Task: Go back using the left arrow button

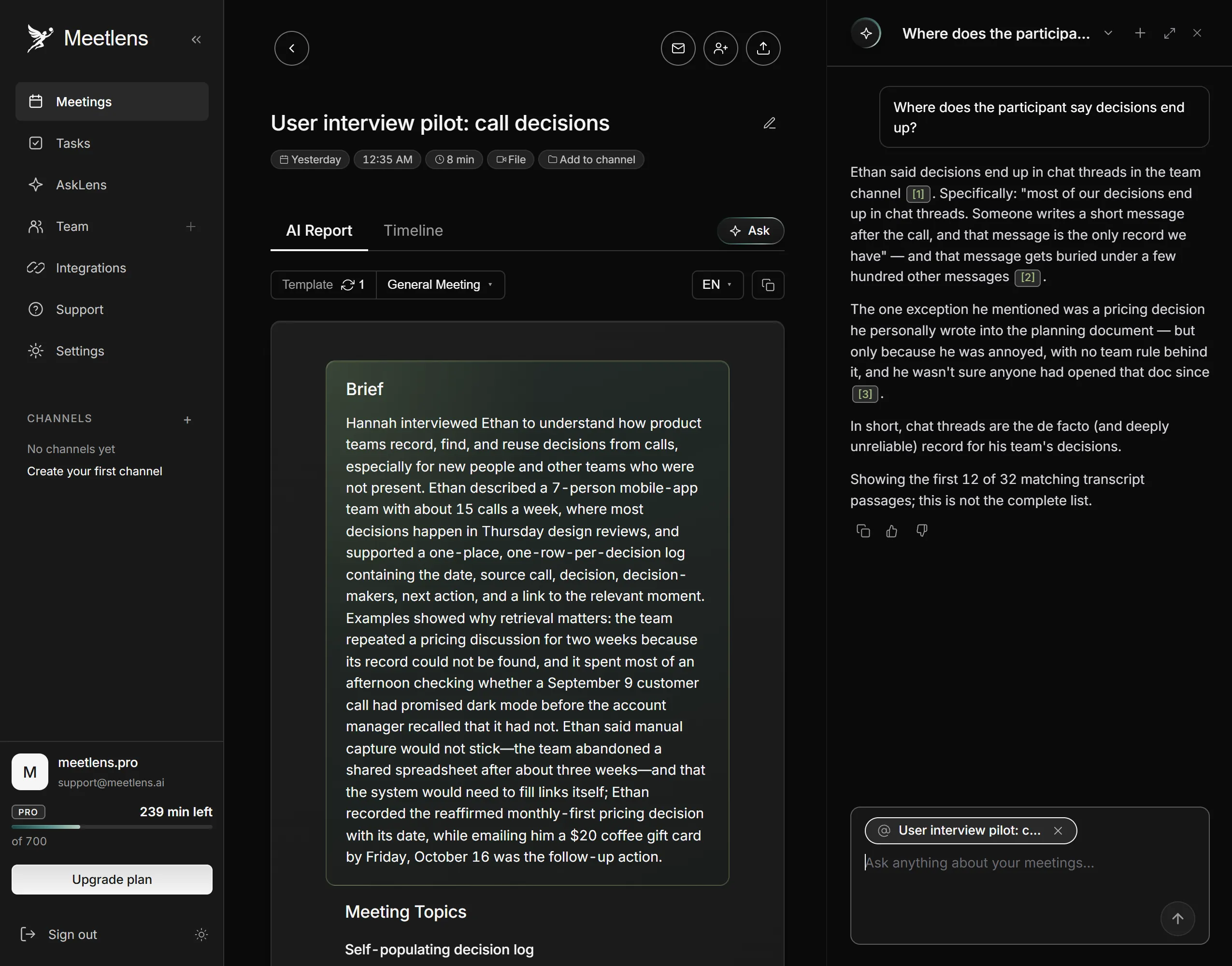Action: pyautogui.click(x=292, y=48)
